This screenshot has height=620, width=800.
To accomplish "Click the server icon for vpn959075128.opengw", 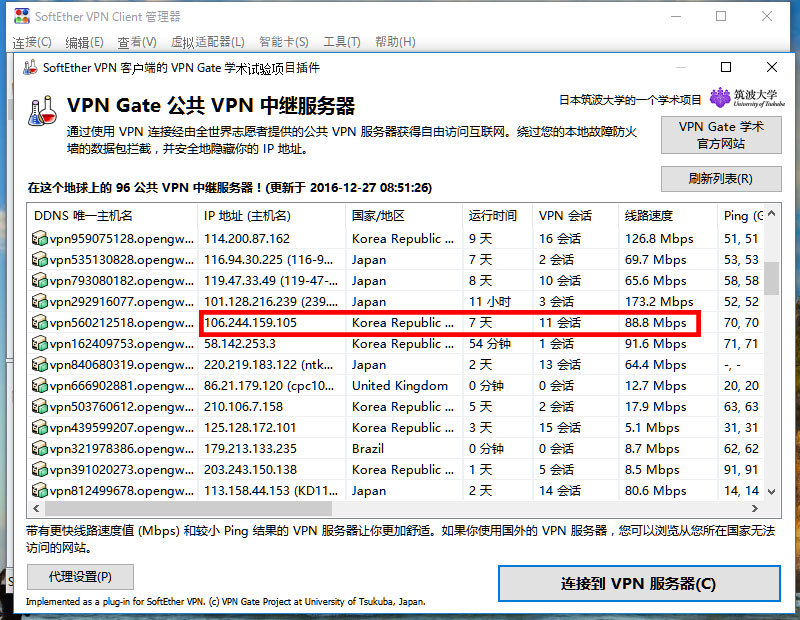I will (40, 239).
